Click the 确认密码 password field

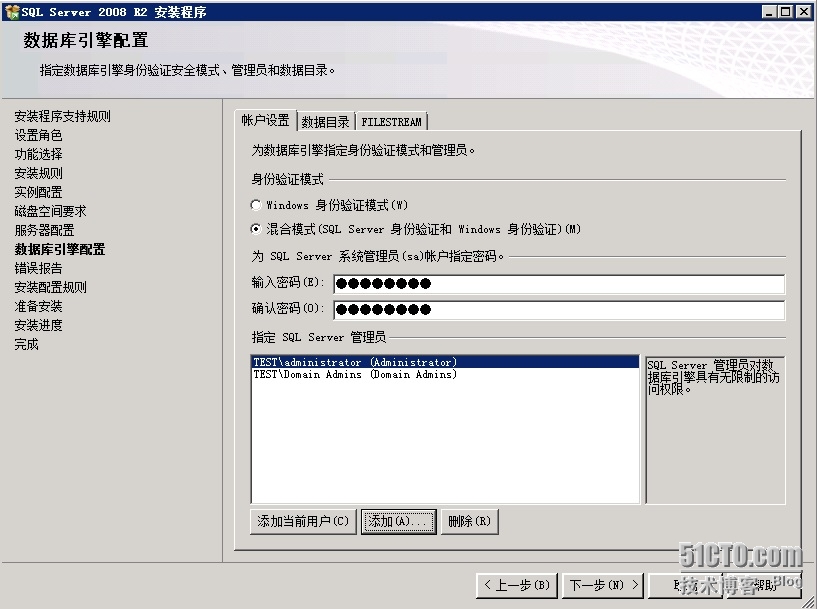pyautogui.click(x=559, y=309)
